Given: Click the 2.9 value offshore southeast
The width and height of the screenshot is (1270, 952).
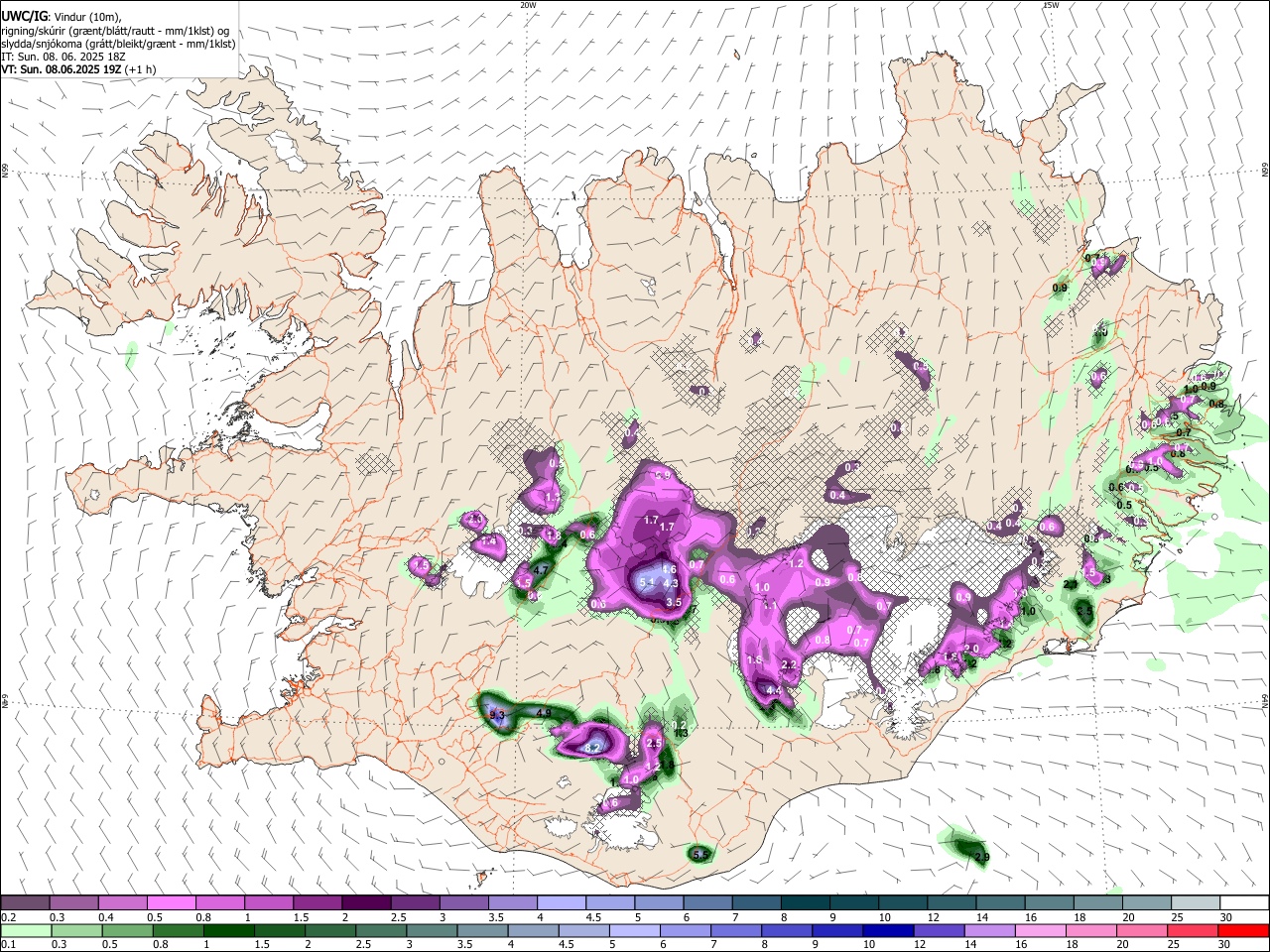Looking at the screenshot, I should click(982, 857).
